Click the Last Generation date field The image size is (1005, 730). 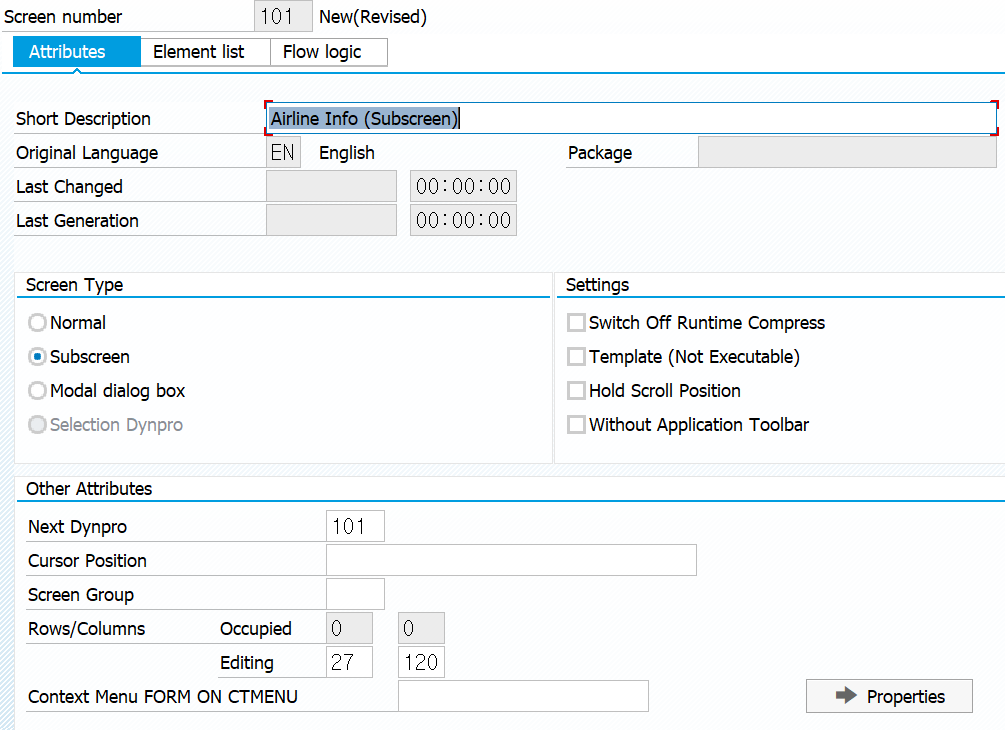click(331, 220)
